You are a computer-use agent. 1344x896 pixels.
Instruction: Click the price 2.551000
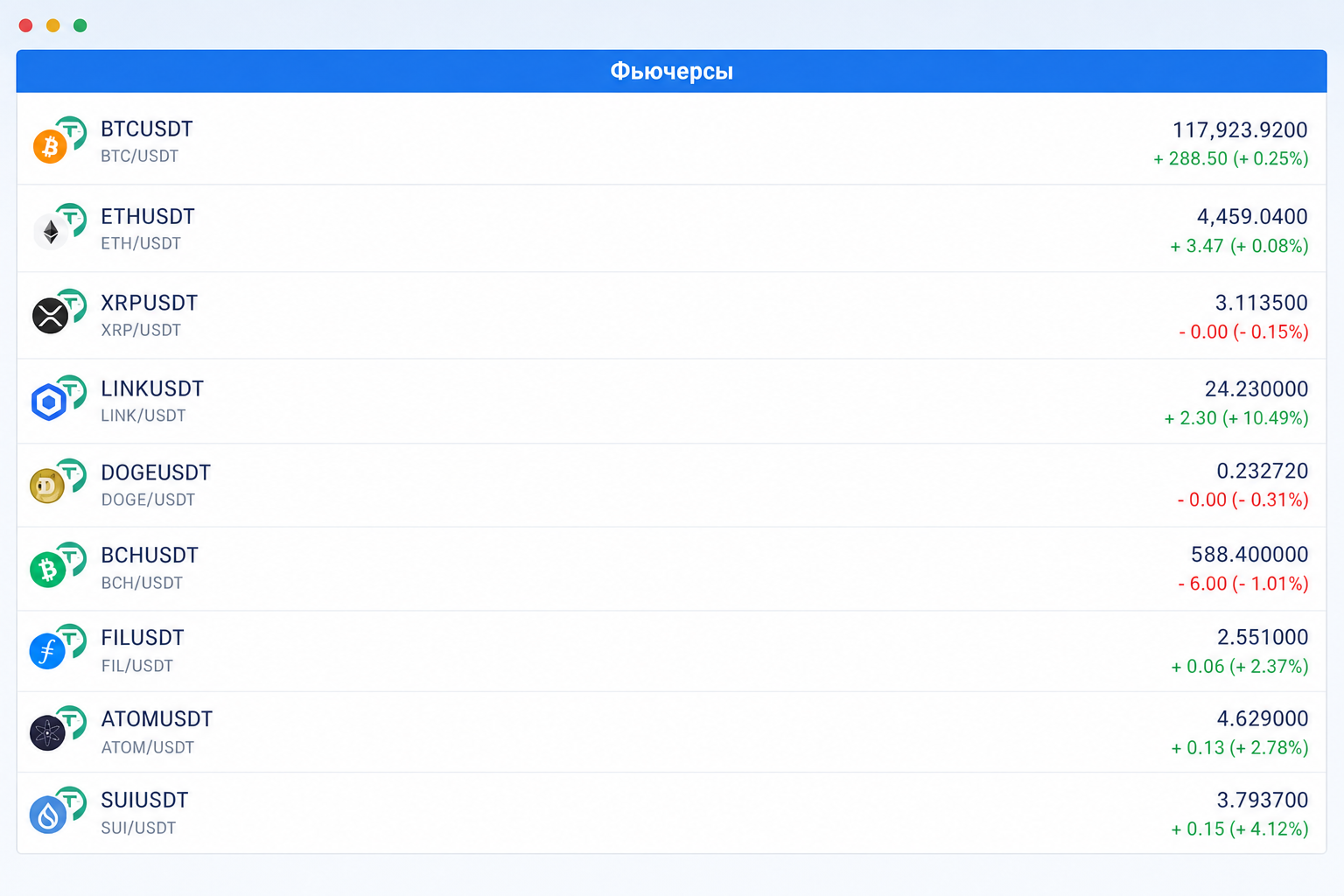pyautogui.click(x=1263, y=637)
